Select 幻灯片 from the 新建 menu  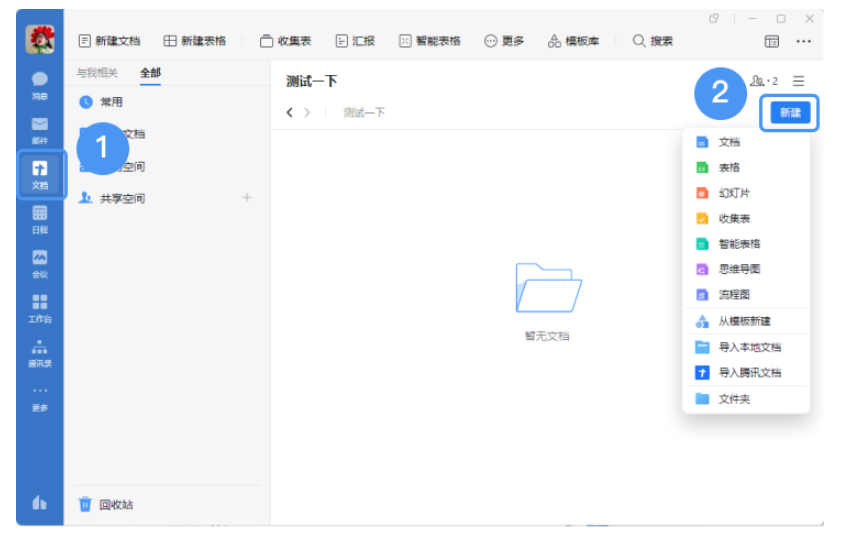click(733, 193)
